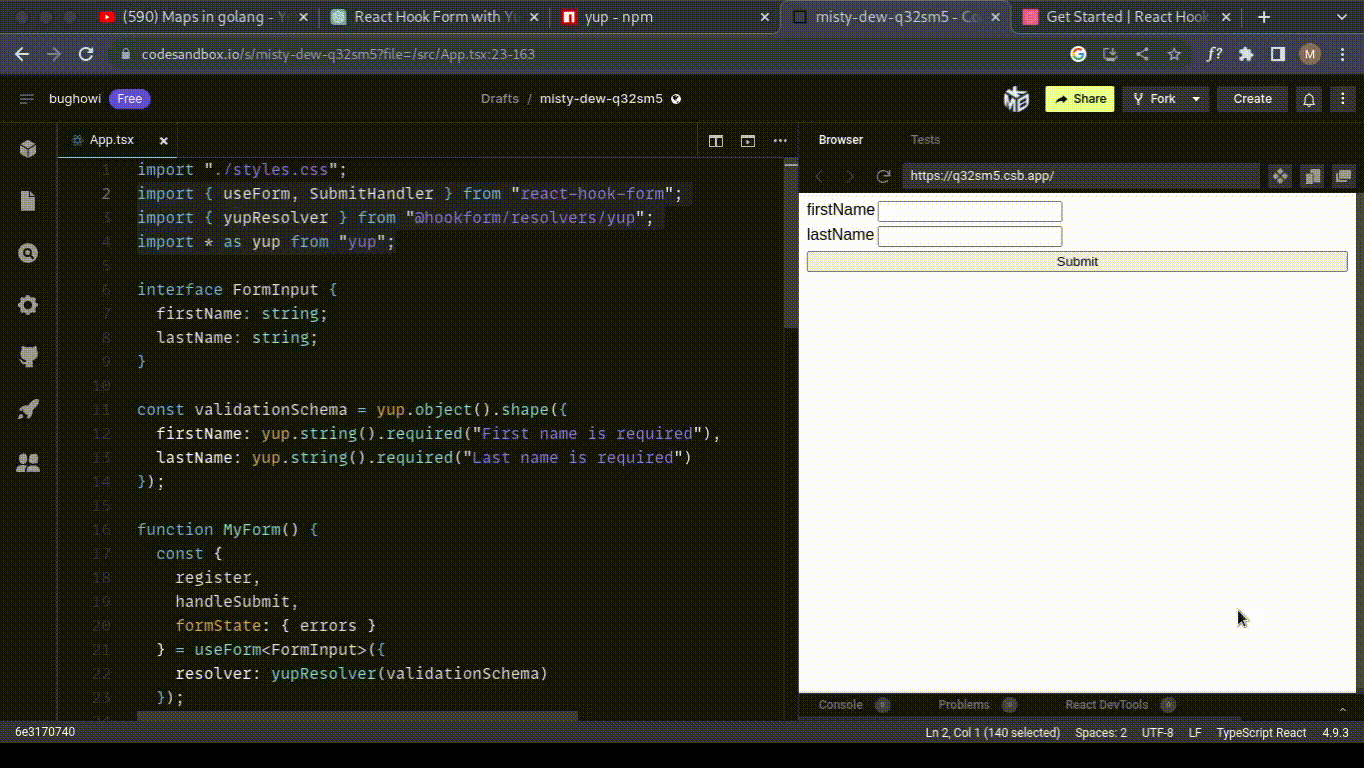Click the Chrome side panel icon
Screen dimensions: 1364x768
tap(1277, 55)
